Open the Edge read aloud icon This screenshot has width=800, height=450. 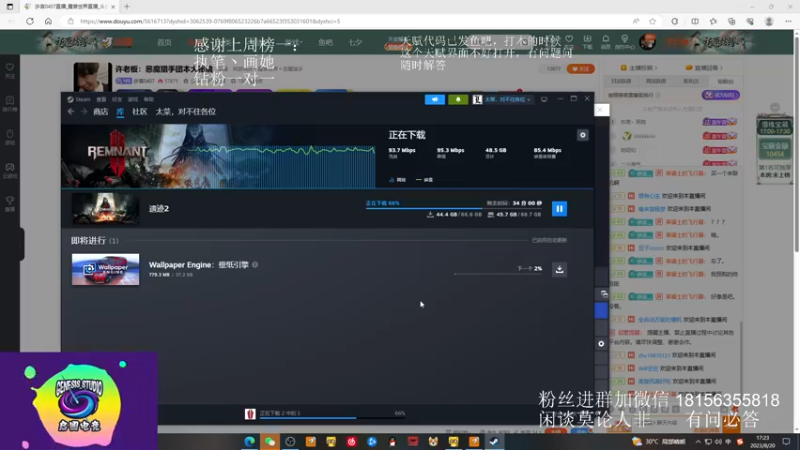(x=636, y=21)
